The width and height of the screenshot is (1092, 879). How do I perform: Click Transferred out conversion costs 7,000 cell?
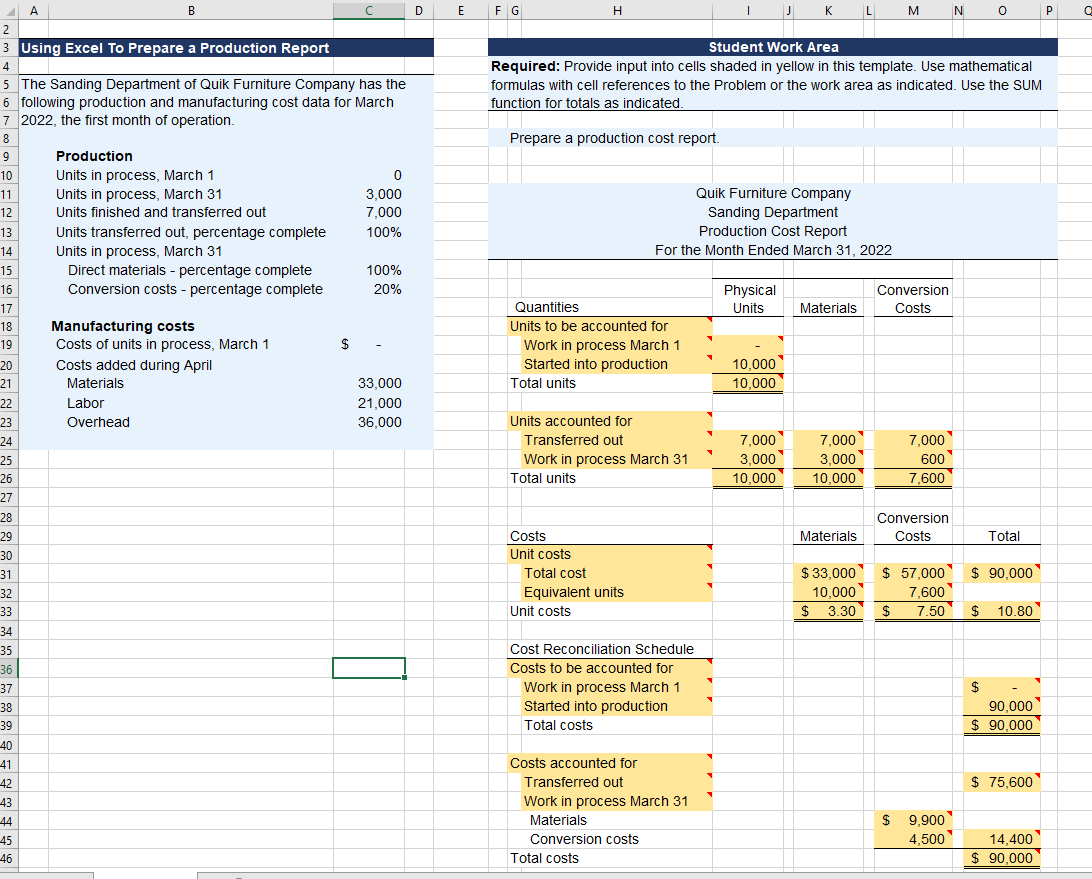[x=913, y=440]
